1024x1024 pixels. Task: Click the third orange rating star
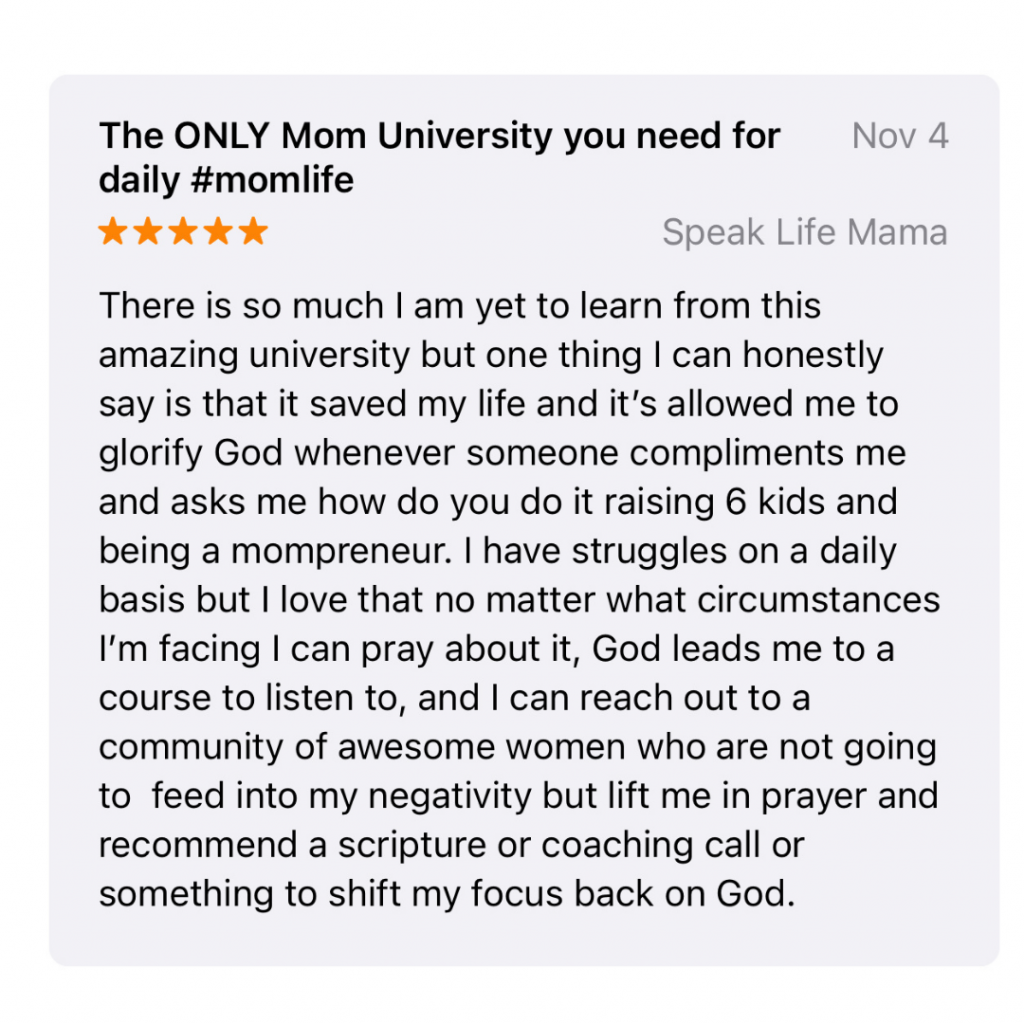pos(184,231)
